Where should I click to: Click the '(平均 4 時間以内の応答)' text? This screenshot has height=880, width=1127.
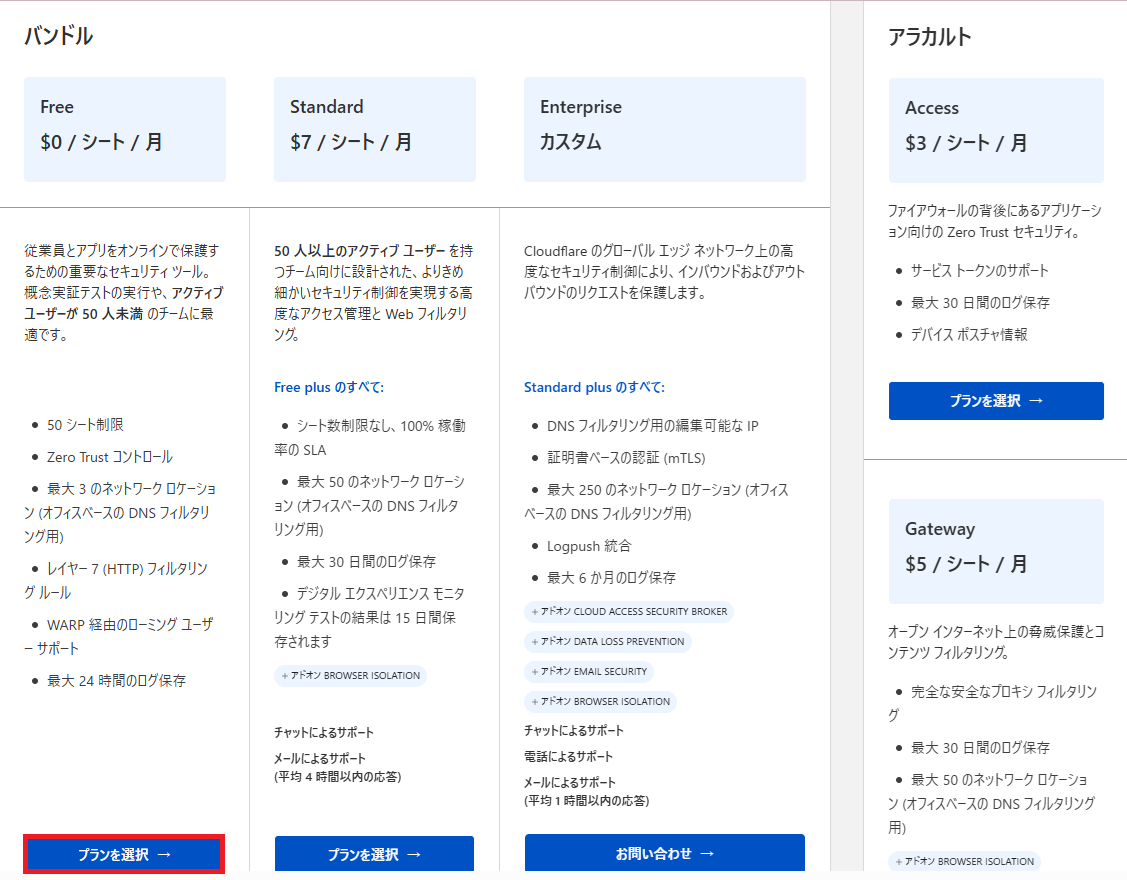338,776
